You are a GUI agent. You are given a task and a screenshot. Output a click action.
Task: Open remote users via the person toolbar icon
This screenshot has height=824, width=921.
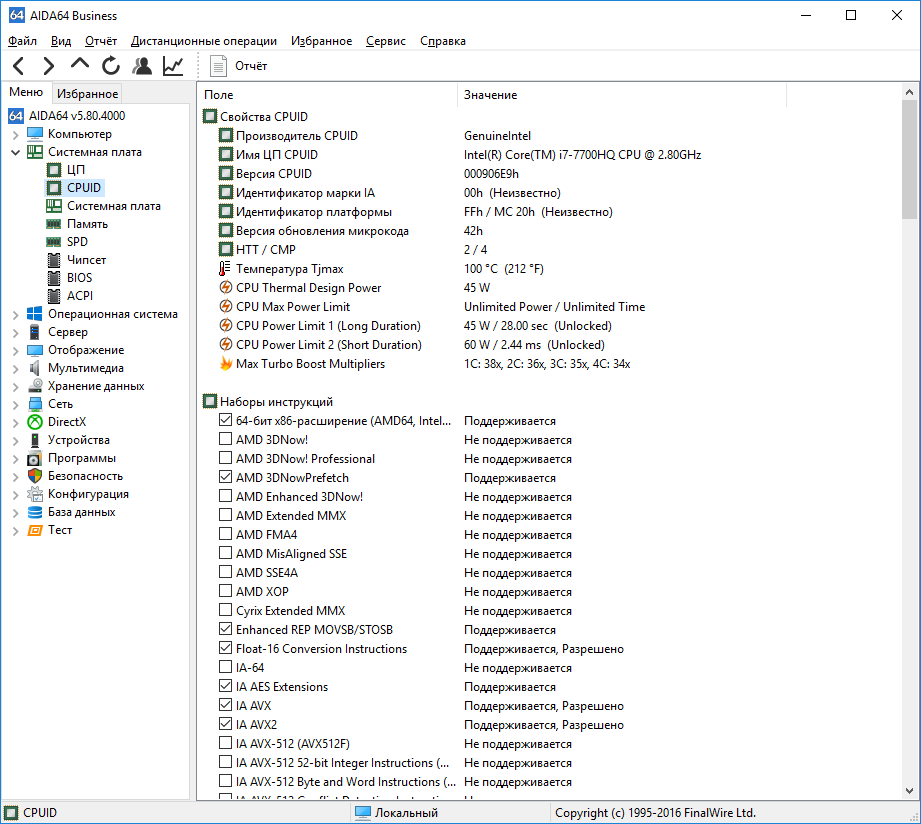pyautogui.click(x=142, y=66)
